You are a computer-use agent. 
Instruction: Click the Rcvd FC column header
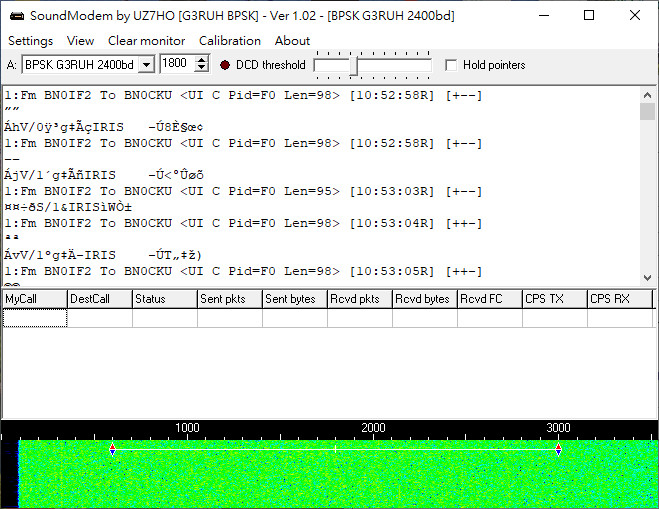point(490,299)
